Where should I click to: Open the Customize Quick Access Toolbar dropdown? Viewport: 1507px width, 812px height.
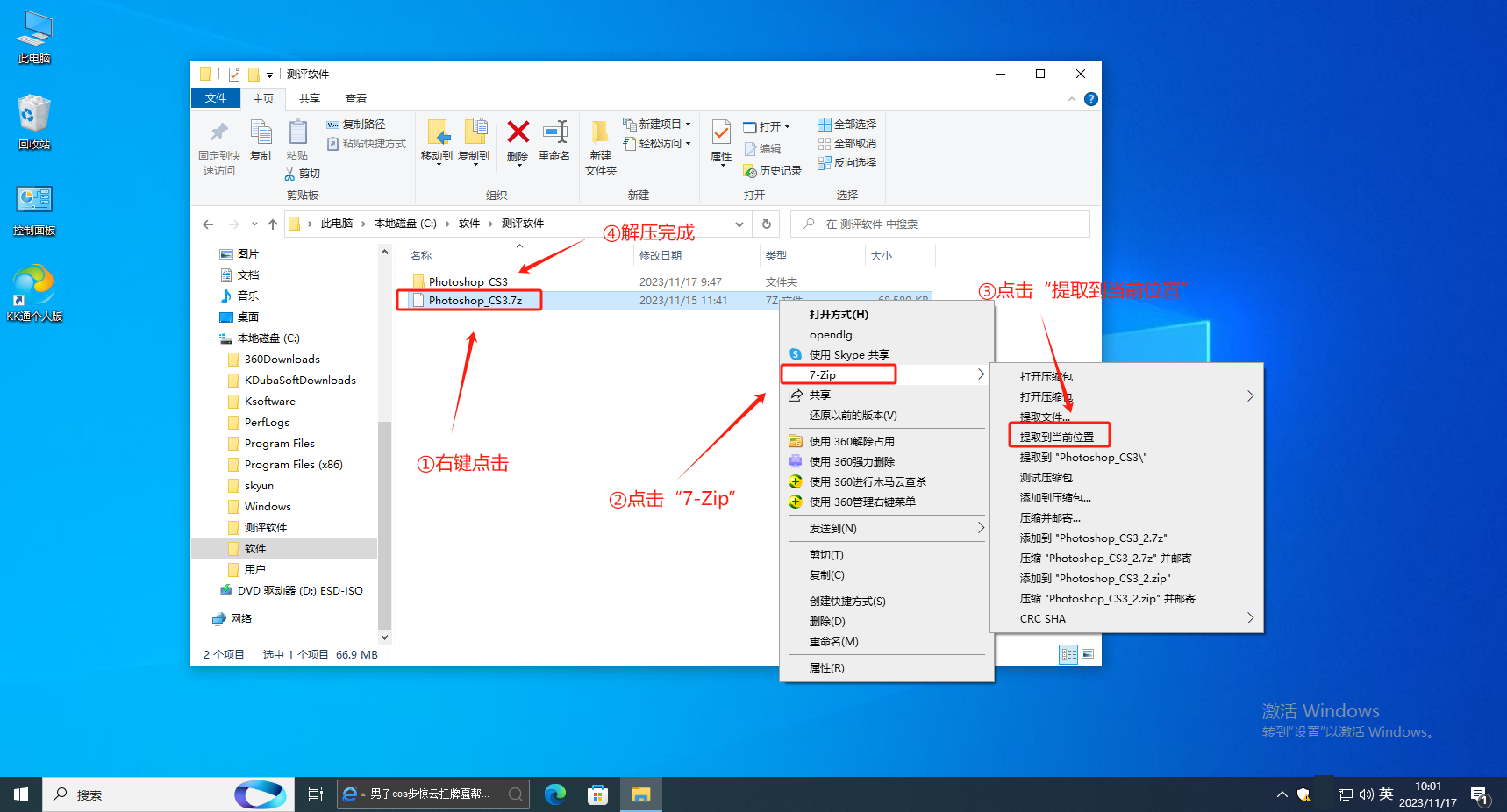tap(270, 75)
